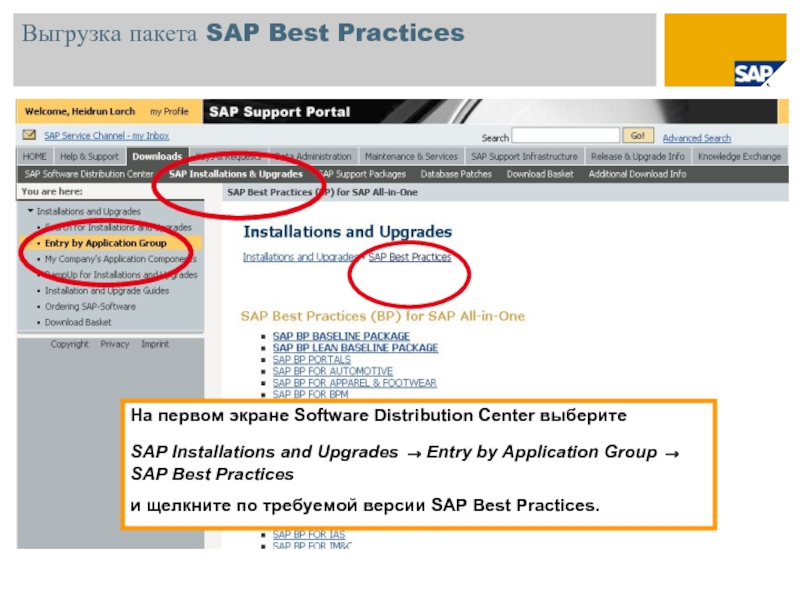800x600 pixels.
Task: Open SAP BP LEAN BASELINE PACKAGE link
Action: click(x=355, y=347)
